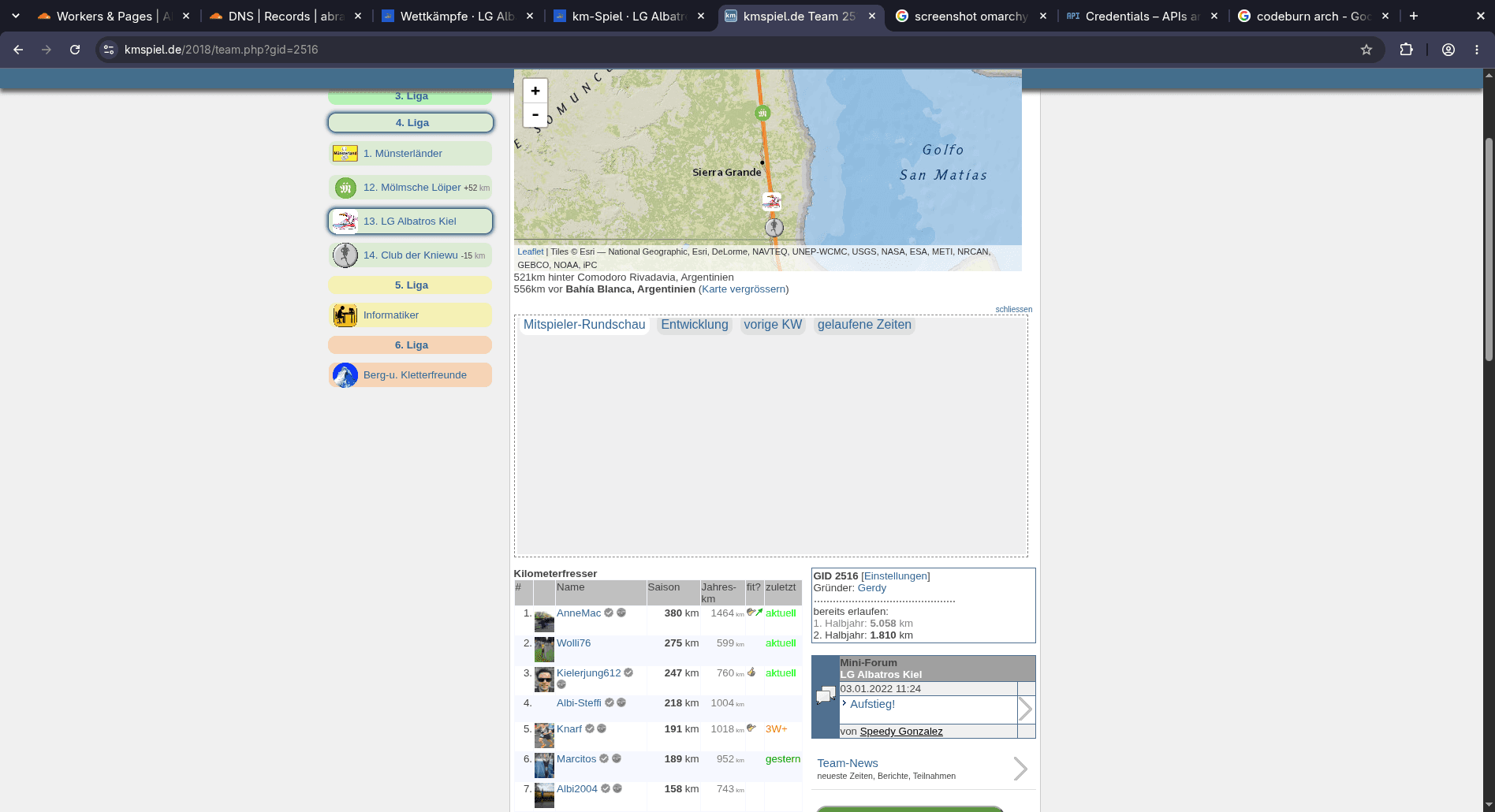This screenshot has height=812, width=1495.
Task: Click the Münsterländer team logo
Action: pyautogui.click(x=345, y=154)
